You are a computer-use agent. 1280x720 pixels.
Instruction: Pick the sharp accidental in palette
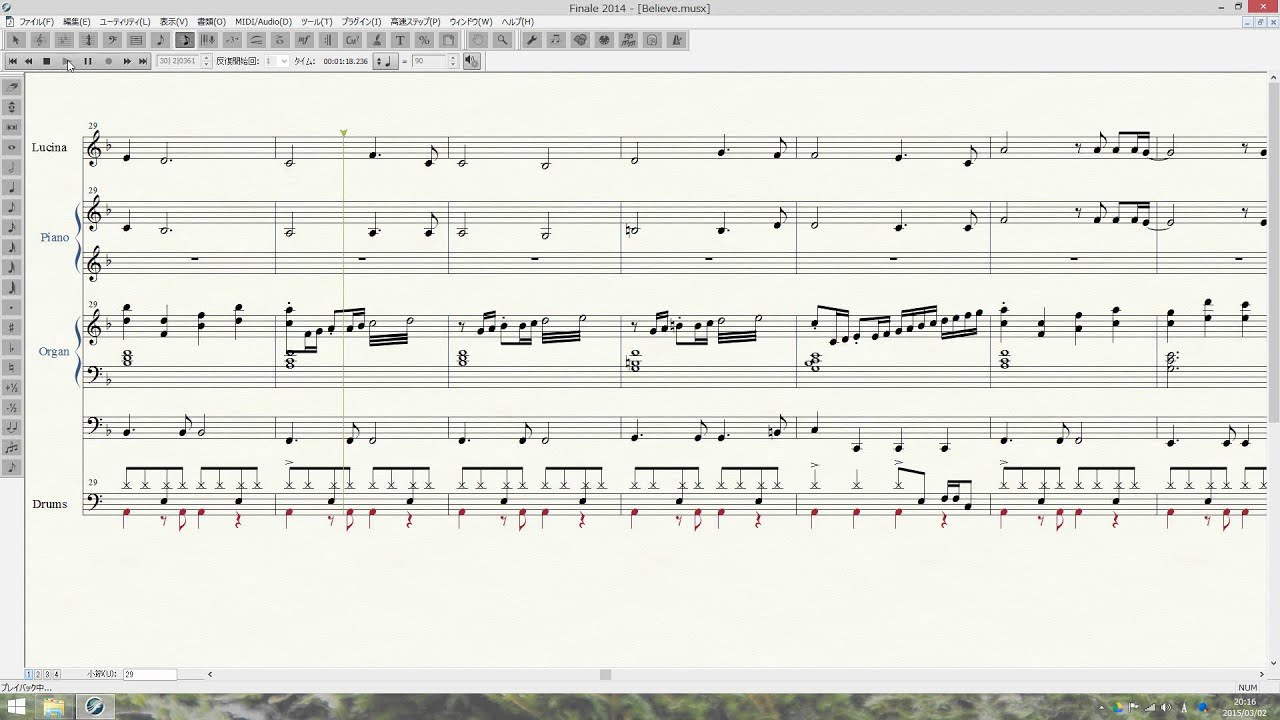pos(12,327)
